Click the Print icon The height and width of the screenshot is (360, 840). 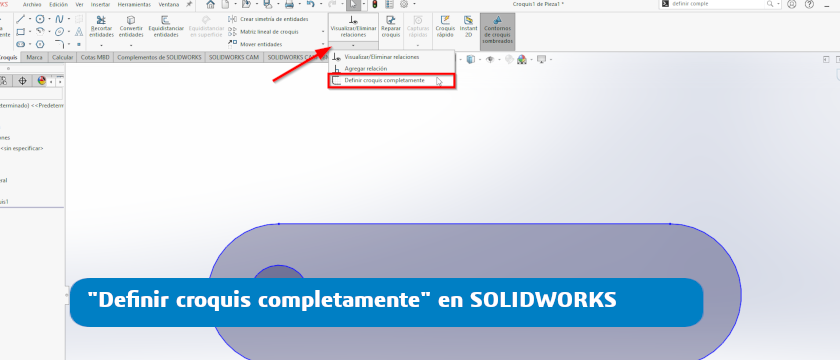pyautogui.click(x=289, y=4)
